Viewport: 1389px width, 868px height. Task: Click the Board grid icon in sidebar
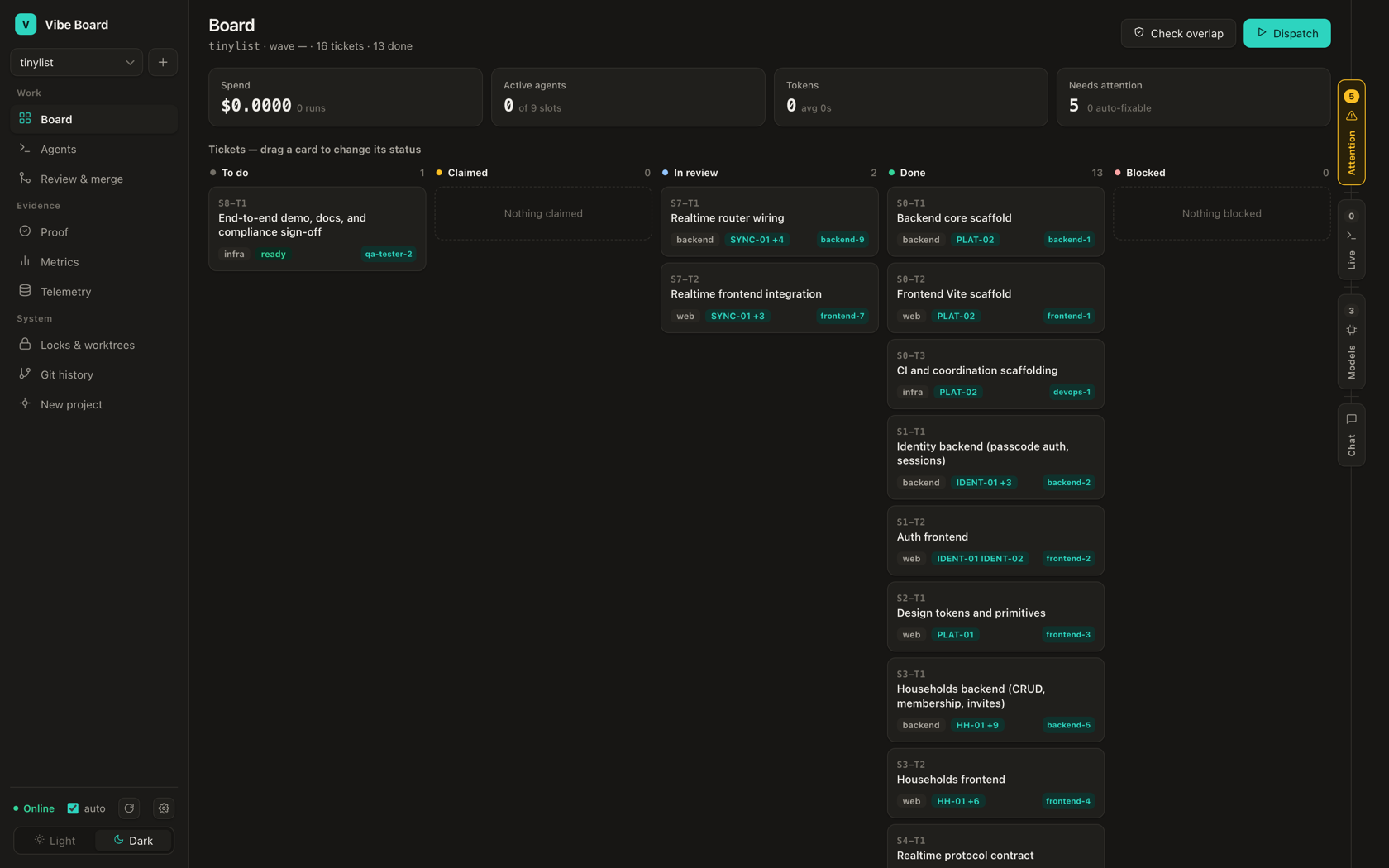click(25, 118)
